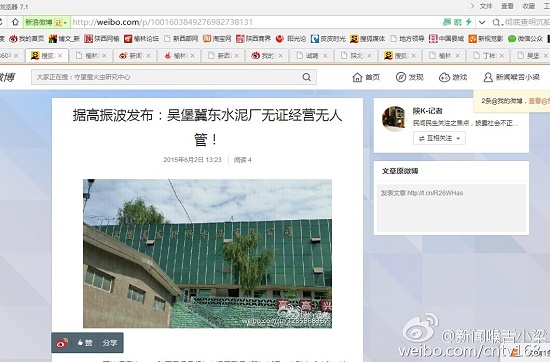
Task: Open the t.cn/R26WHas short link
Action: click(435, 193)
